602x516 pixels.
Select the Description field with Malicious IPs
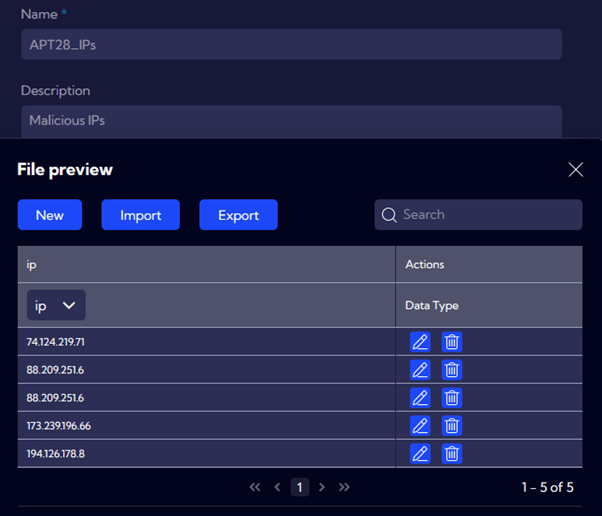coord(291,121)
